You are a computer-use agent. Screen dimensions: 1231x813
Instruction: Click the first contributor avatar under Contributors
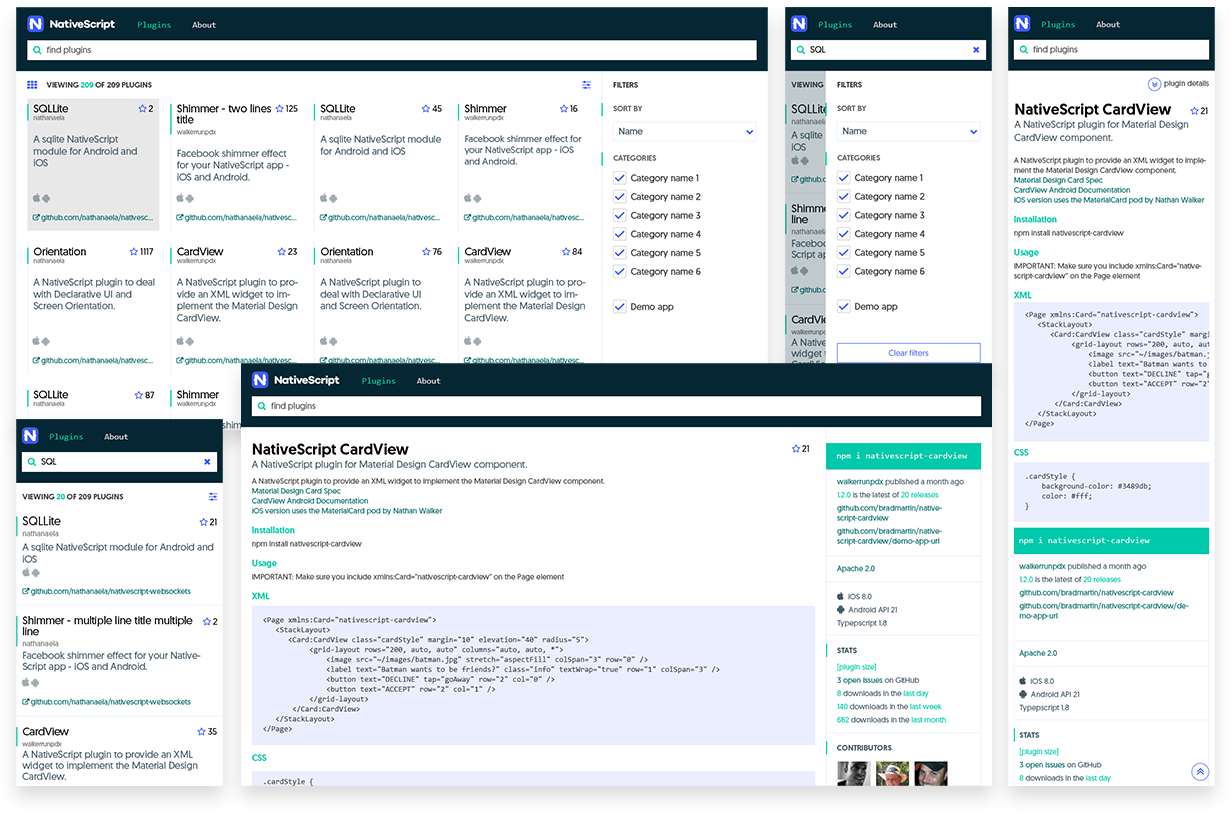pyautogui.click(x=853, y=774)
